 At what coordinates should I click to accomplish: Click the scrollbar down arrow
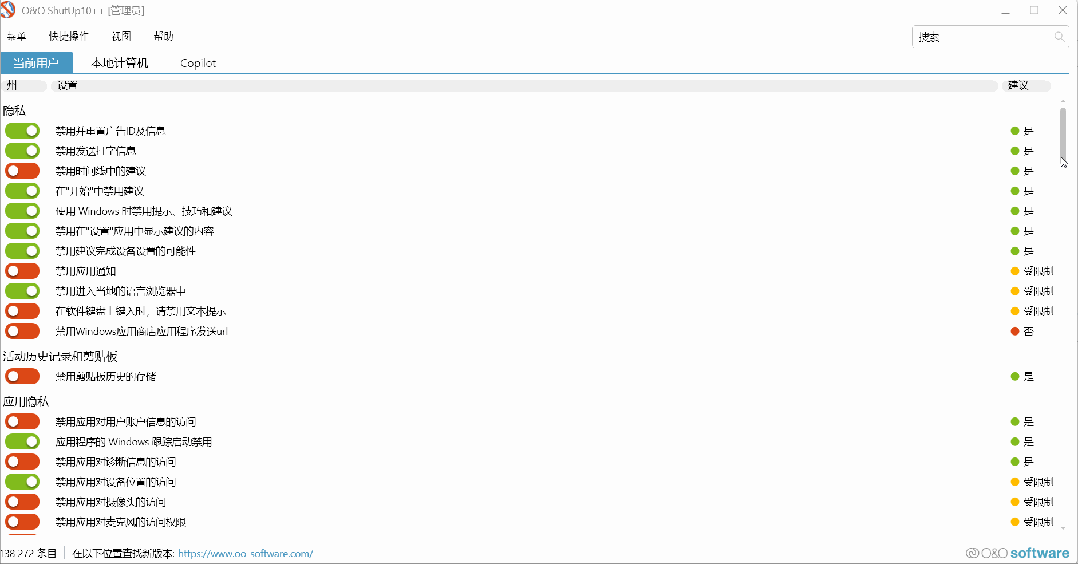coord(1063,528)
